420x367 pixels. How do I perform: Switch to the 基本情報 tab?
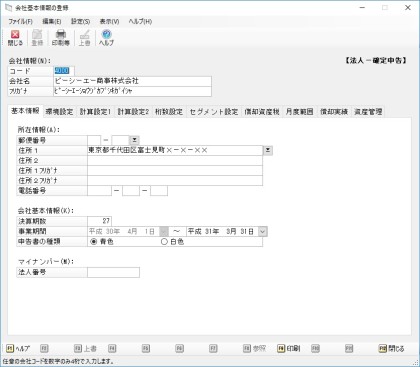coord(25,111)
